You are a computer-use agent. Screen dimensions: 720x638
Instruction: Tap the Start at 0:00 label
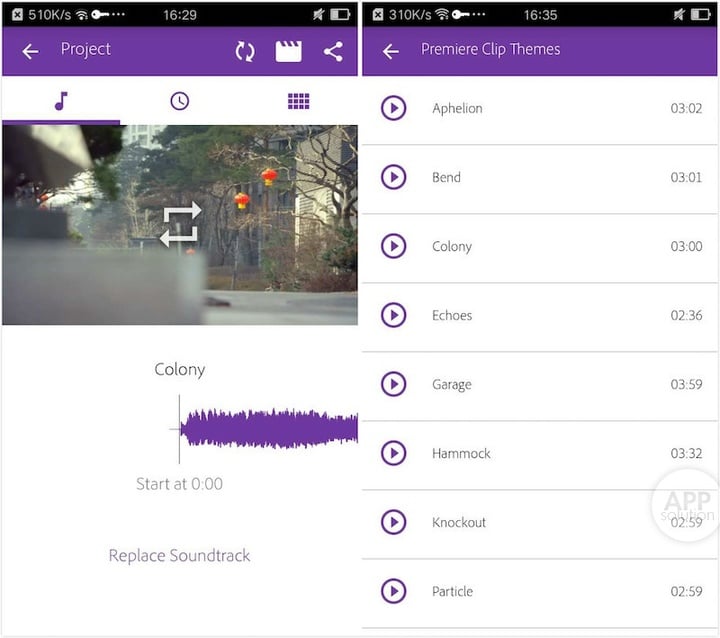click(179, 484)
